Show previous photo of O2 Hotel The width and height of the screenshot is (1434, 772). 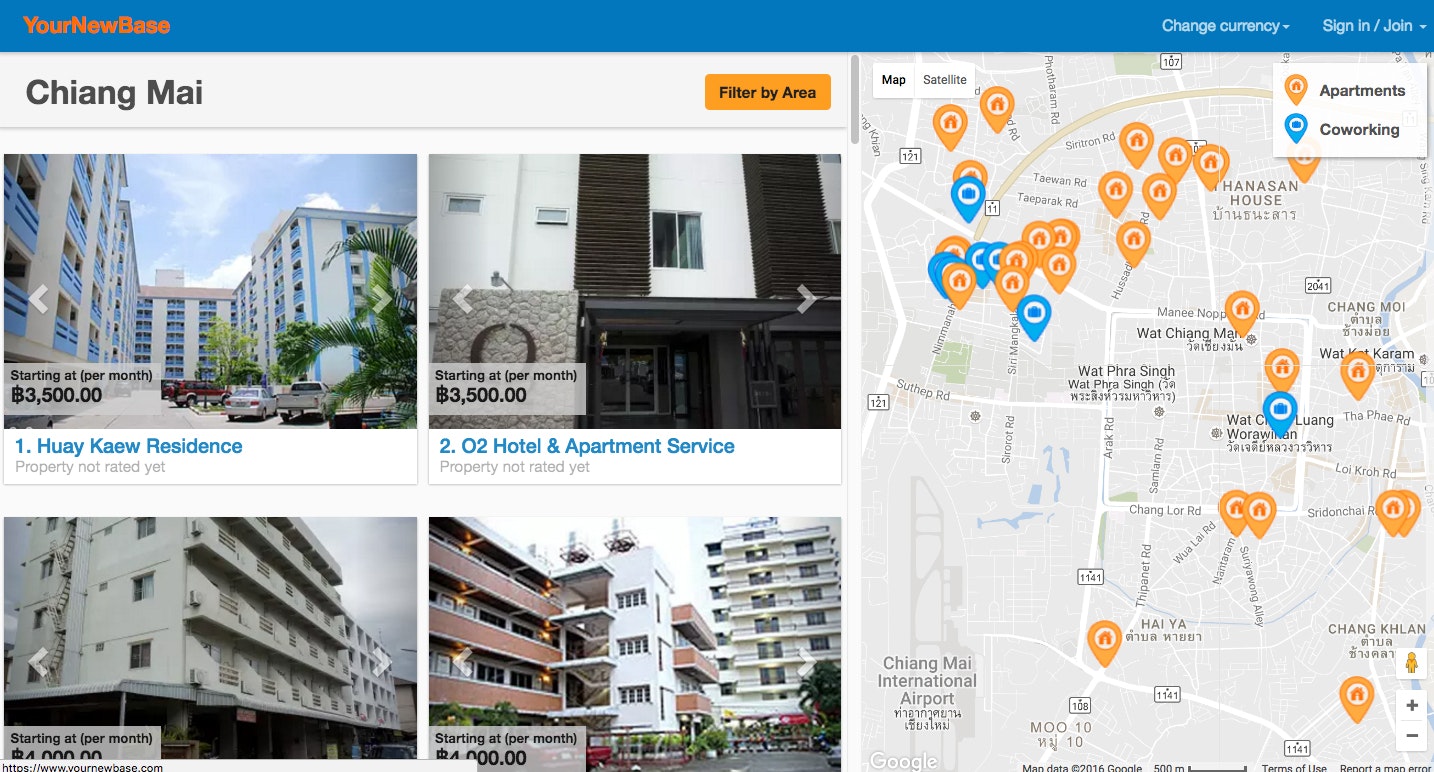tap(463, 299)
